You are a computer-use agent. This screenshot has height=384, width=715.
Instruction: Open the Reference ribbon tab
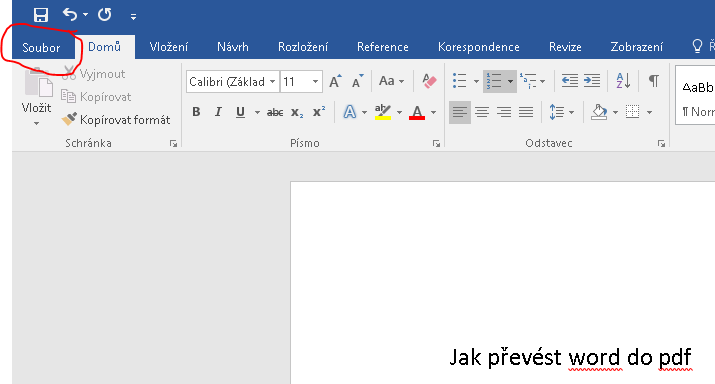click(383, 47)
